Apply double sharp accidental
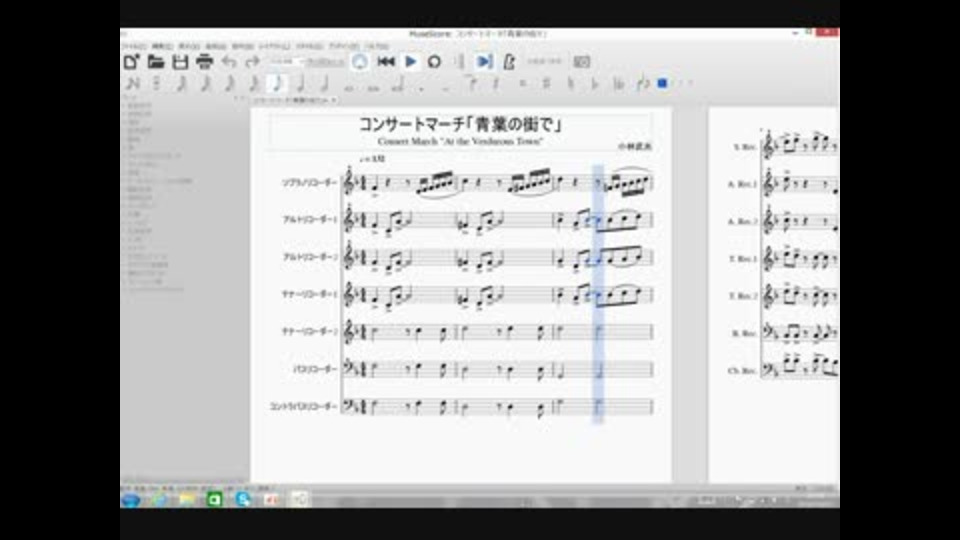960x540 pixels. coord(522,83)
